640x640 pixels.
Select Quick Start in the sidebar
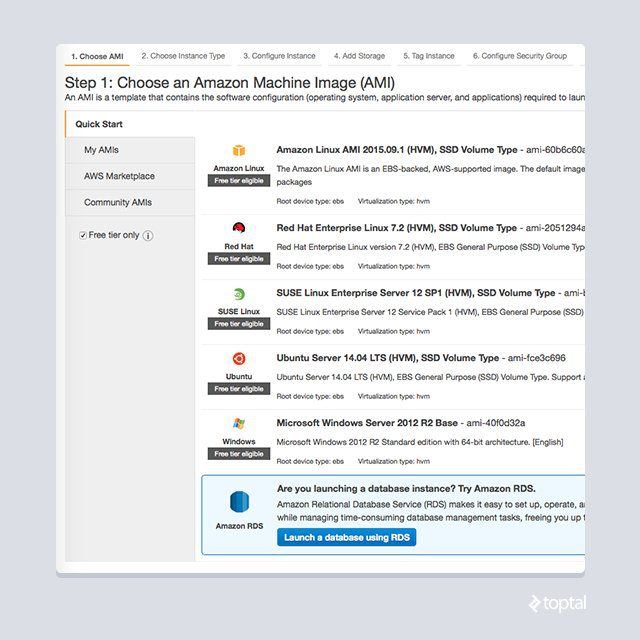[130, 124]
